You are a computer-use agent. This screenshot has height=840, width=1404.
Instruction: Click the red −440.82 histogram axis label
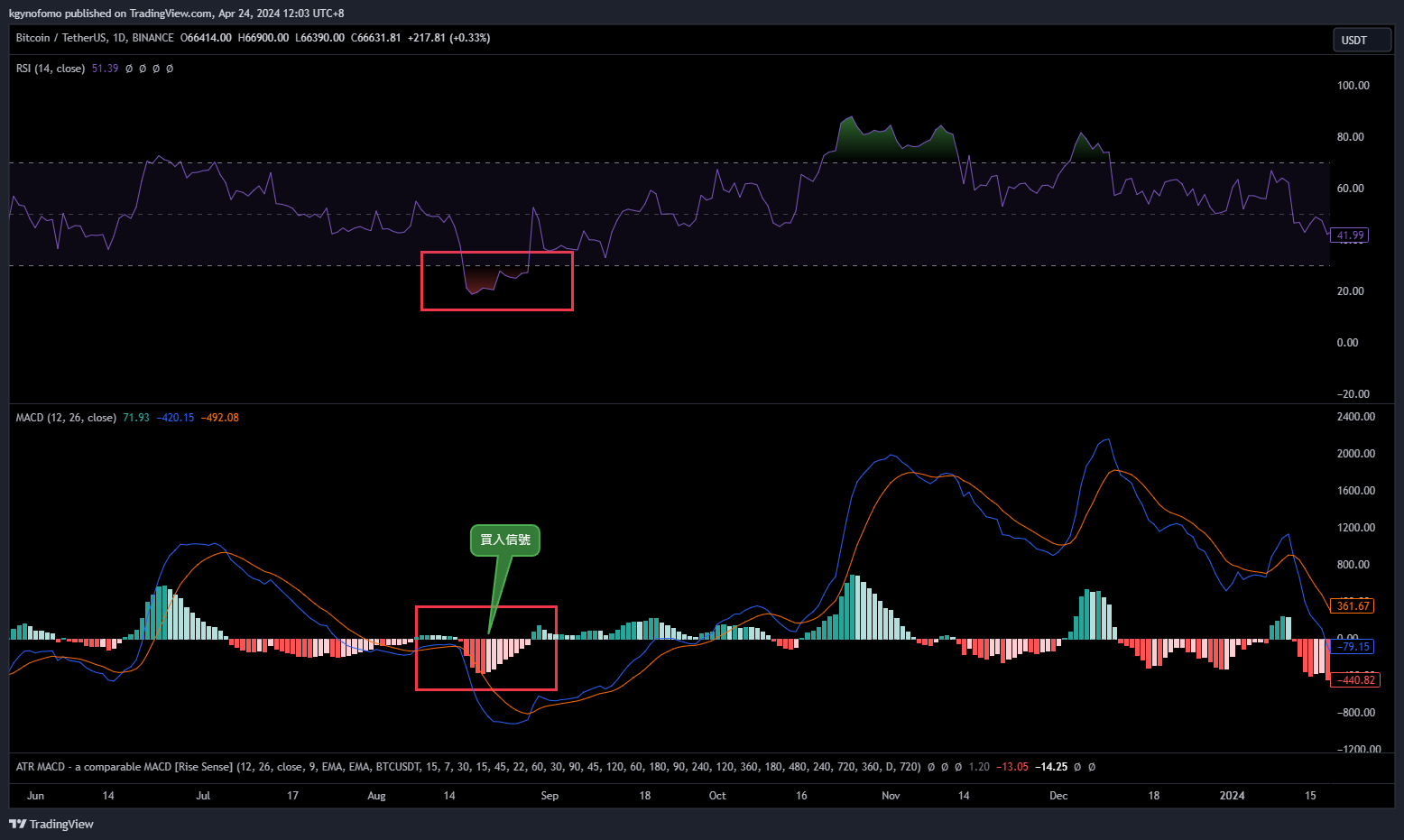pos(1354,680)
